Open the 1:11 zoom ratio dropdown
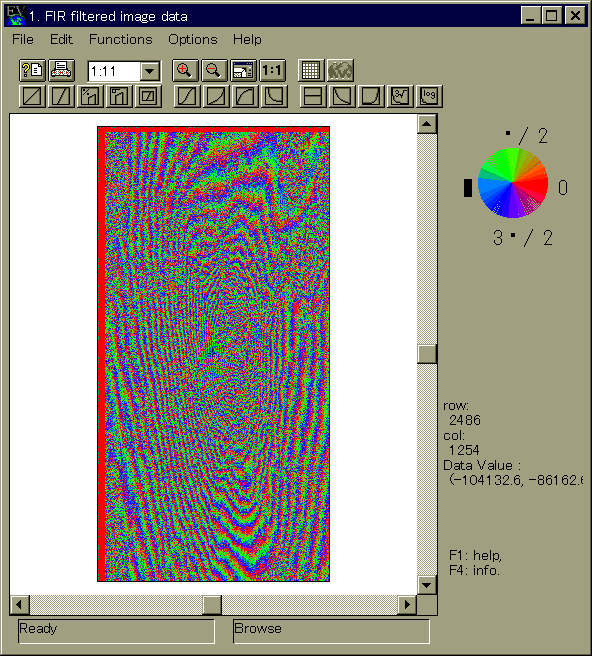Screen dimensions: 592x656 (150, 72)
